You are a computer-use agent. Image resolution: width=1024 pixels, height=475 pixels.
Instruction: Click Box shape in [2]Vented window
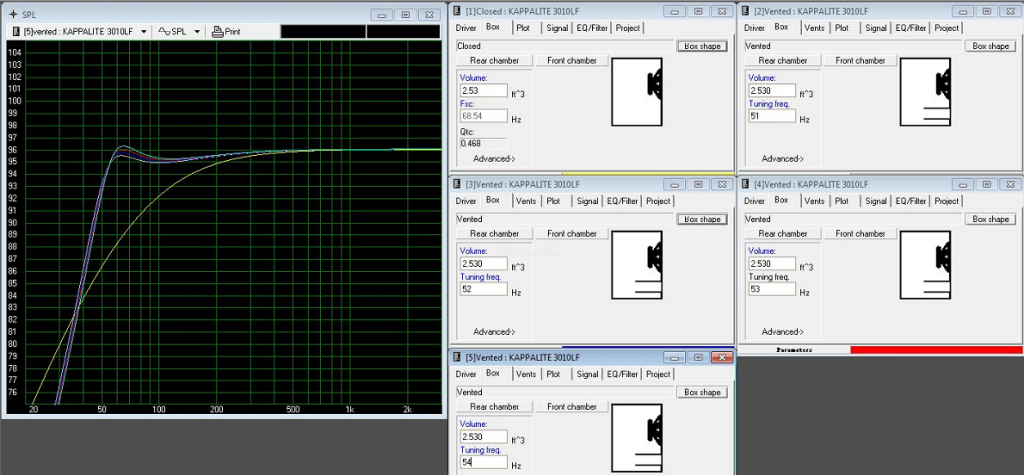(990, 46)
